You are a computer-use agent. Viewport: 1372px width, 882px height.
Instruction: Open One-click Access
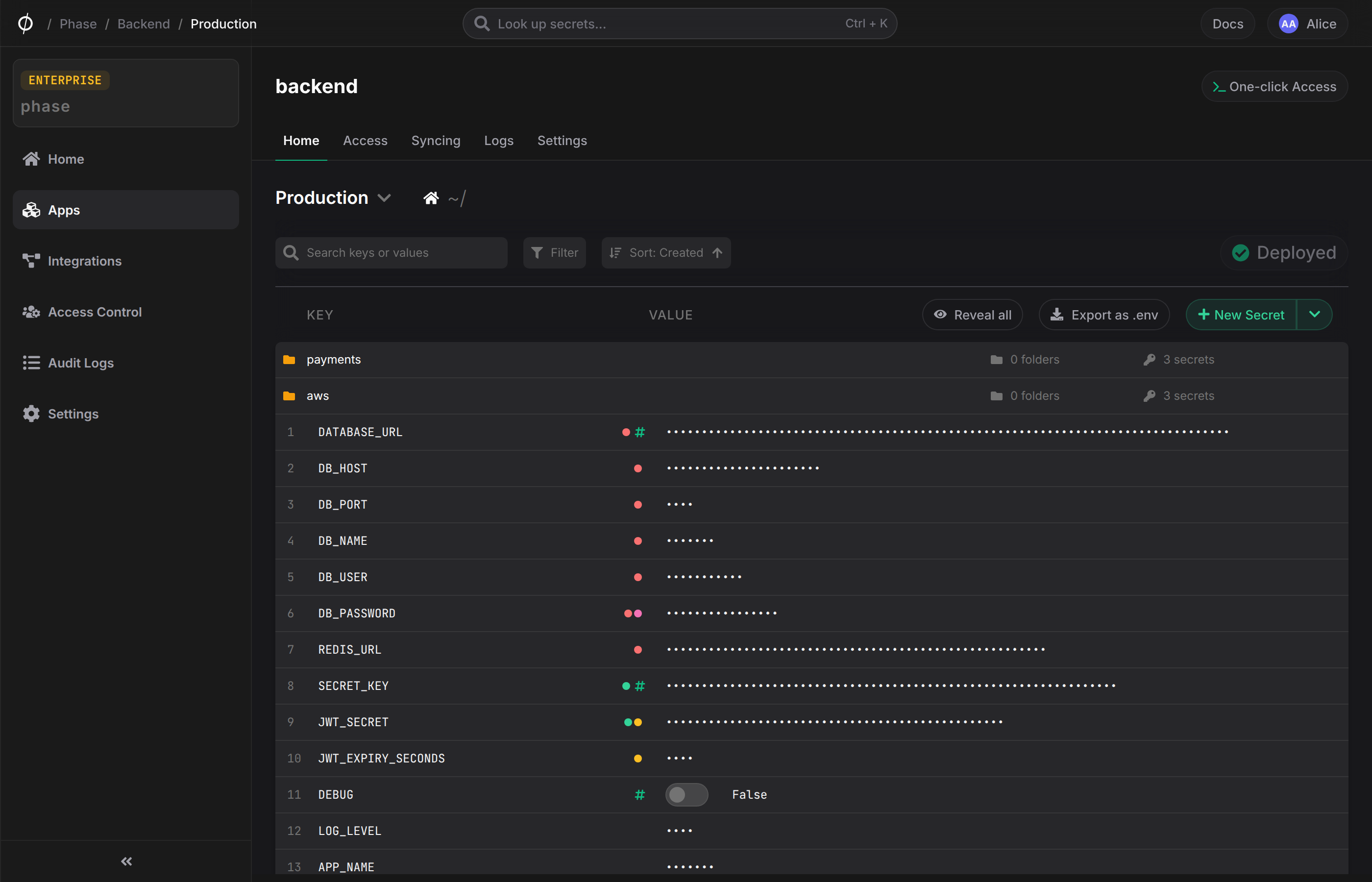pyautogui.click(x=1274, y=86)
